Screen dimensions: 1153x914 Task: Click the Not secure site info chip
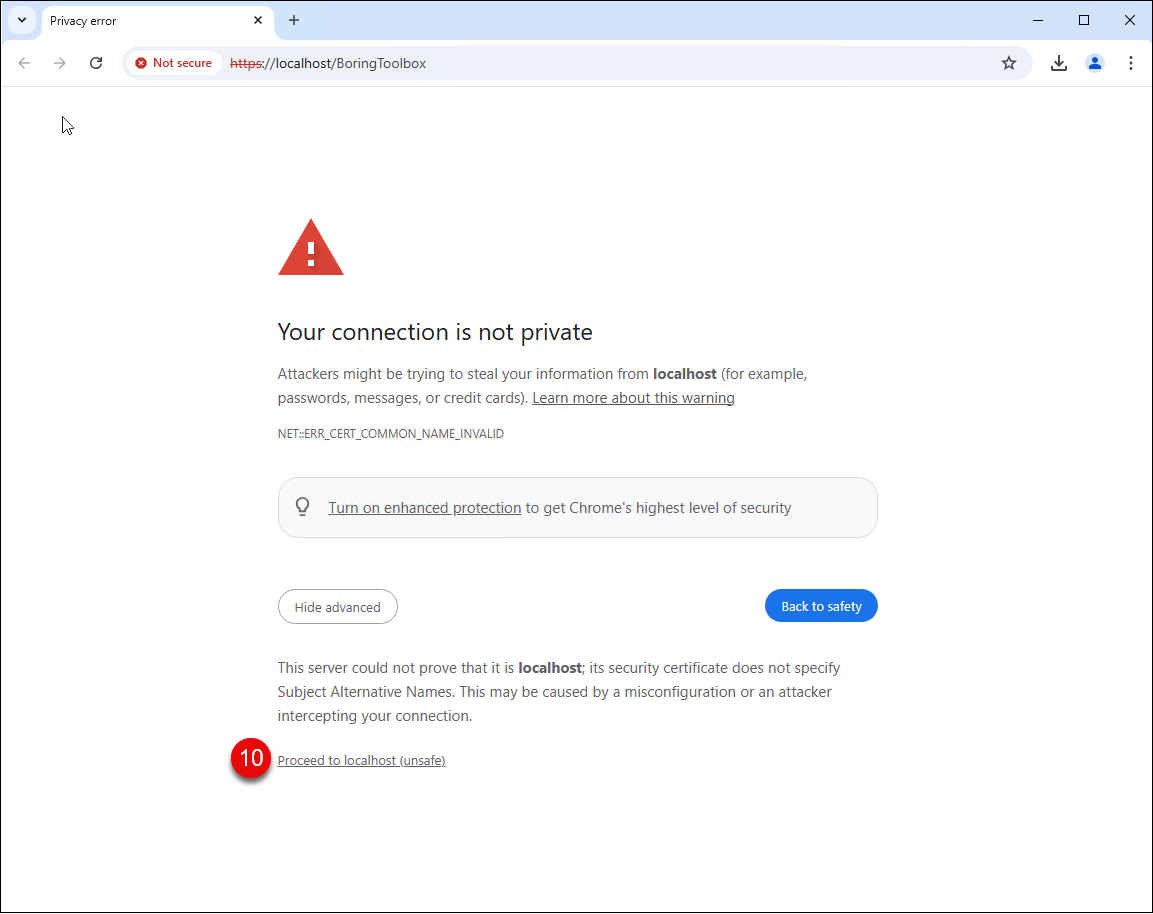[x=174, y=63]
